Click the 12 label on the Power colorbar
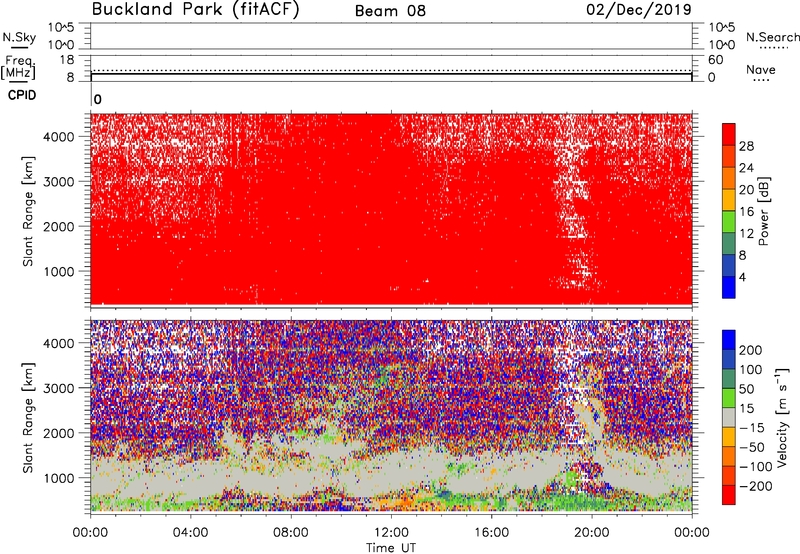This screenshot has height=554, width=800. 746,234
